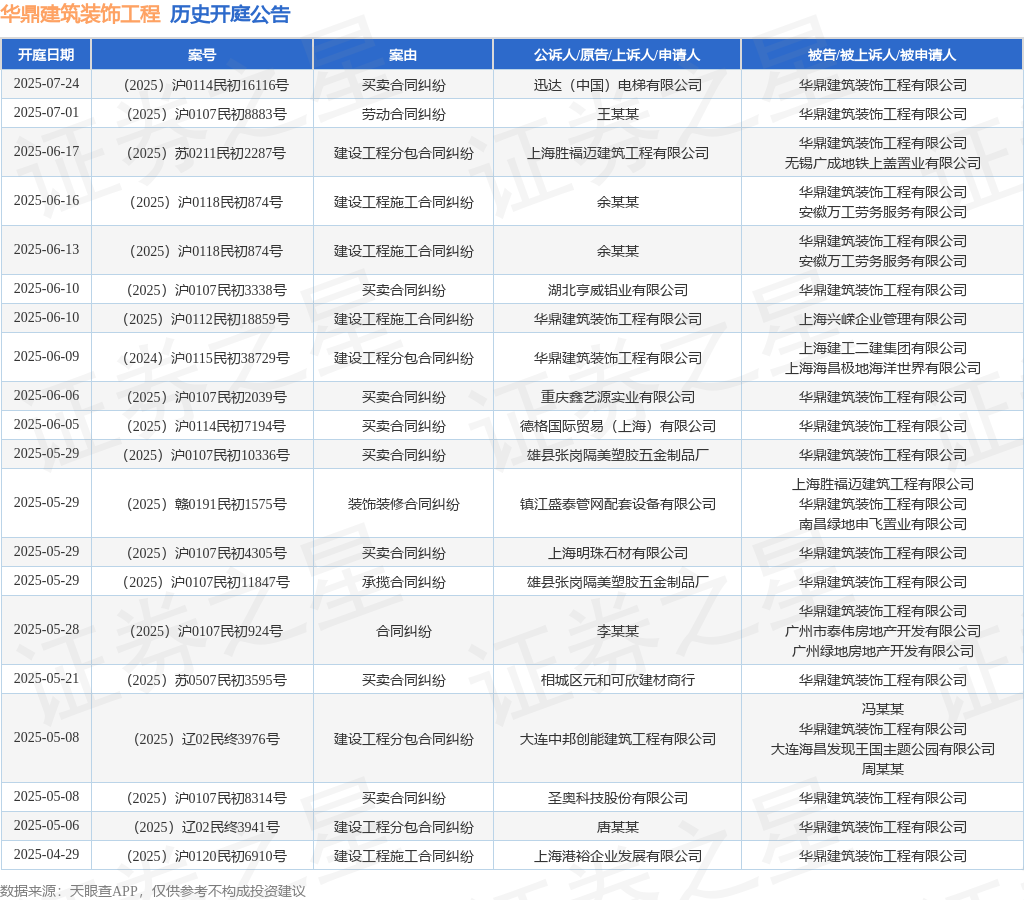Click the 装饰装修合同纠纷 case cause cell

click(x=403, y=504)
